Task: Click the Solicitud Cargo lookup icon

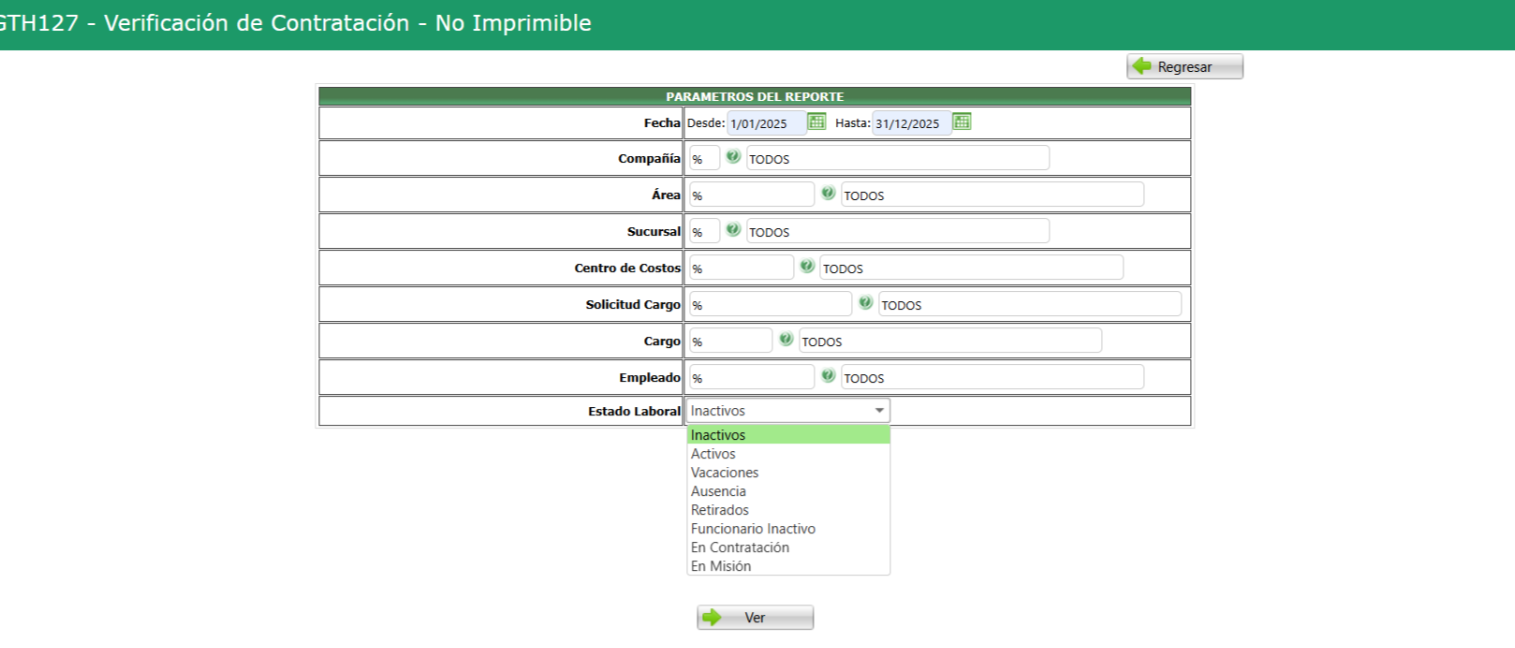Action: (865, 303)
